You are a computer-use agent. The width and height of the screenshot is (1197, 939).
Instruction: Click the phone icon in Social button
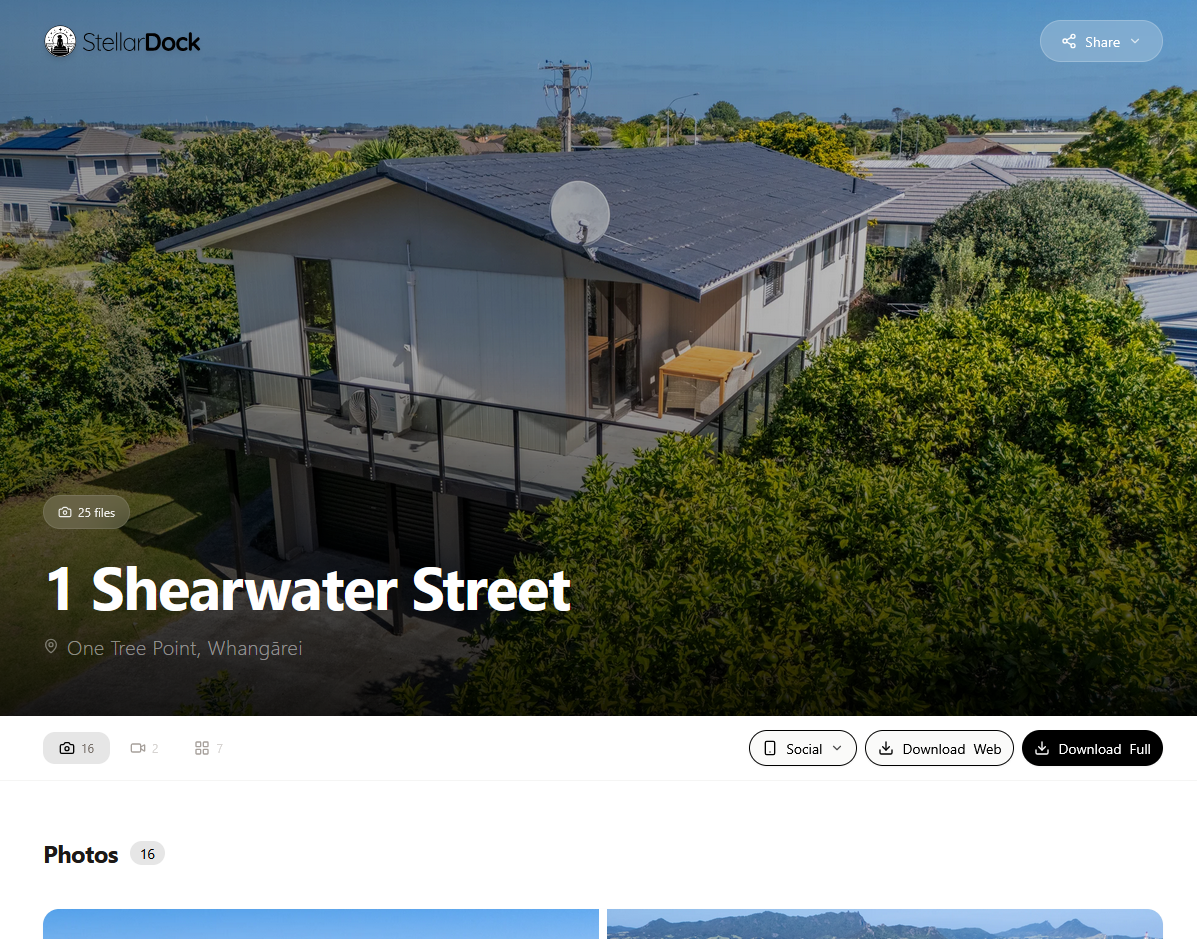pyautogui.click(x=770, y=748)
